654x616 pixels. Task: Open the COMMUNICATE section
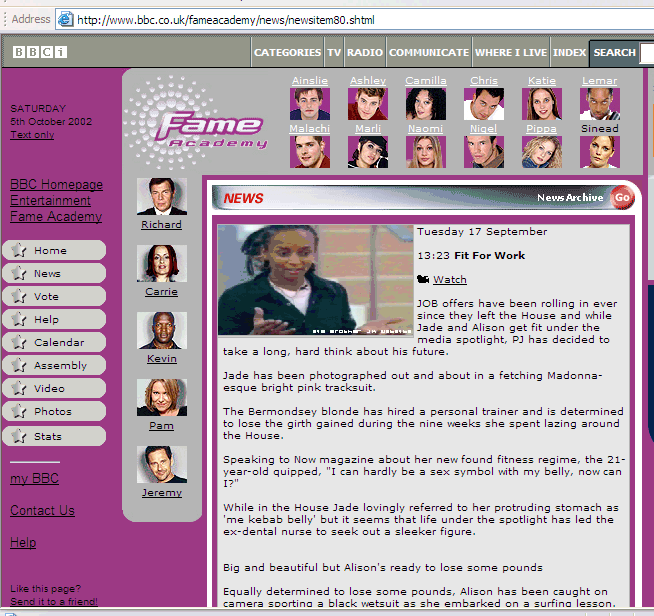click(429, 52)
